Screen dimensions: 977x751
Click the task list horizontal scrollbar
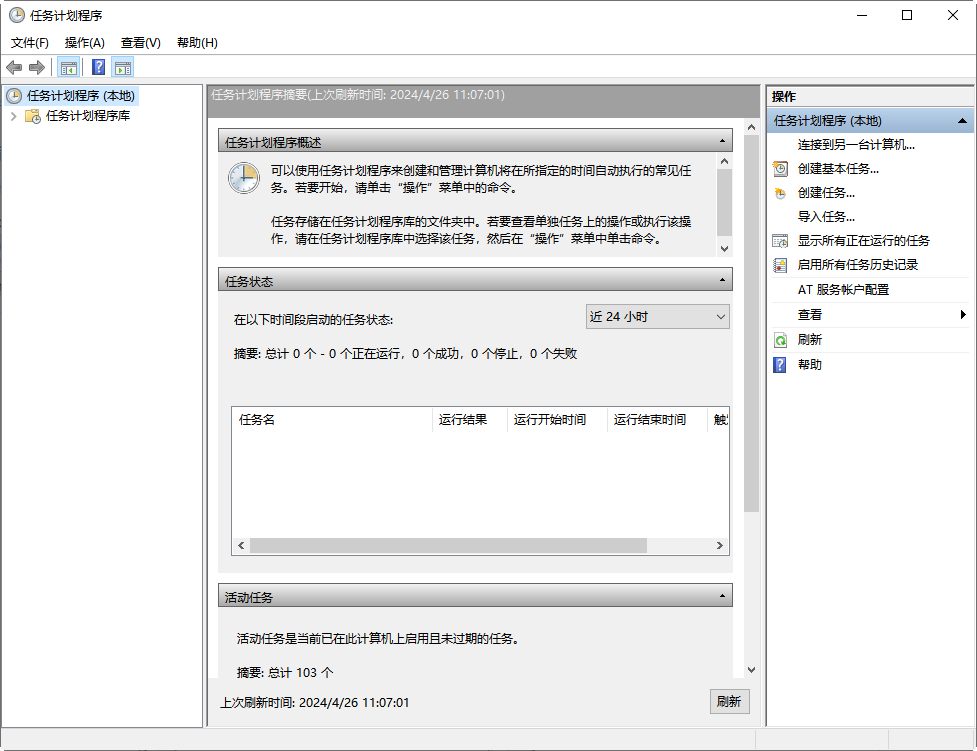[447, 545]
